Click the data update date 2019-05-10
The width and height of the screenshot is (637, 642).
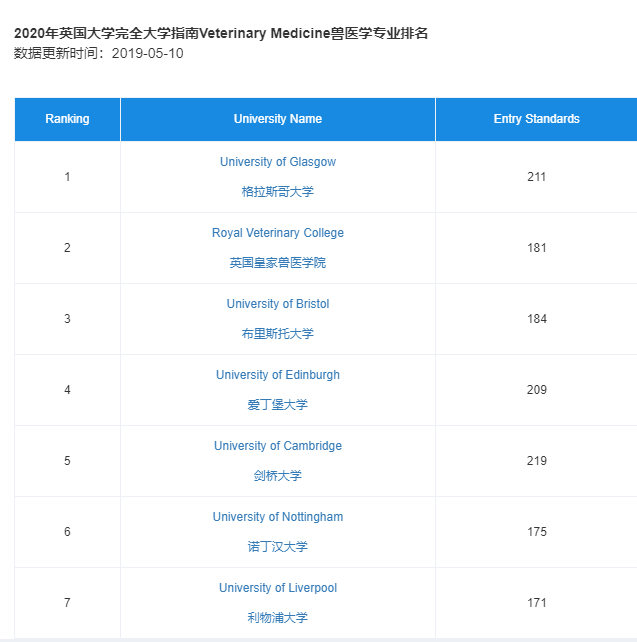click(147, 53)
